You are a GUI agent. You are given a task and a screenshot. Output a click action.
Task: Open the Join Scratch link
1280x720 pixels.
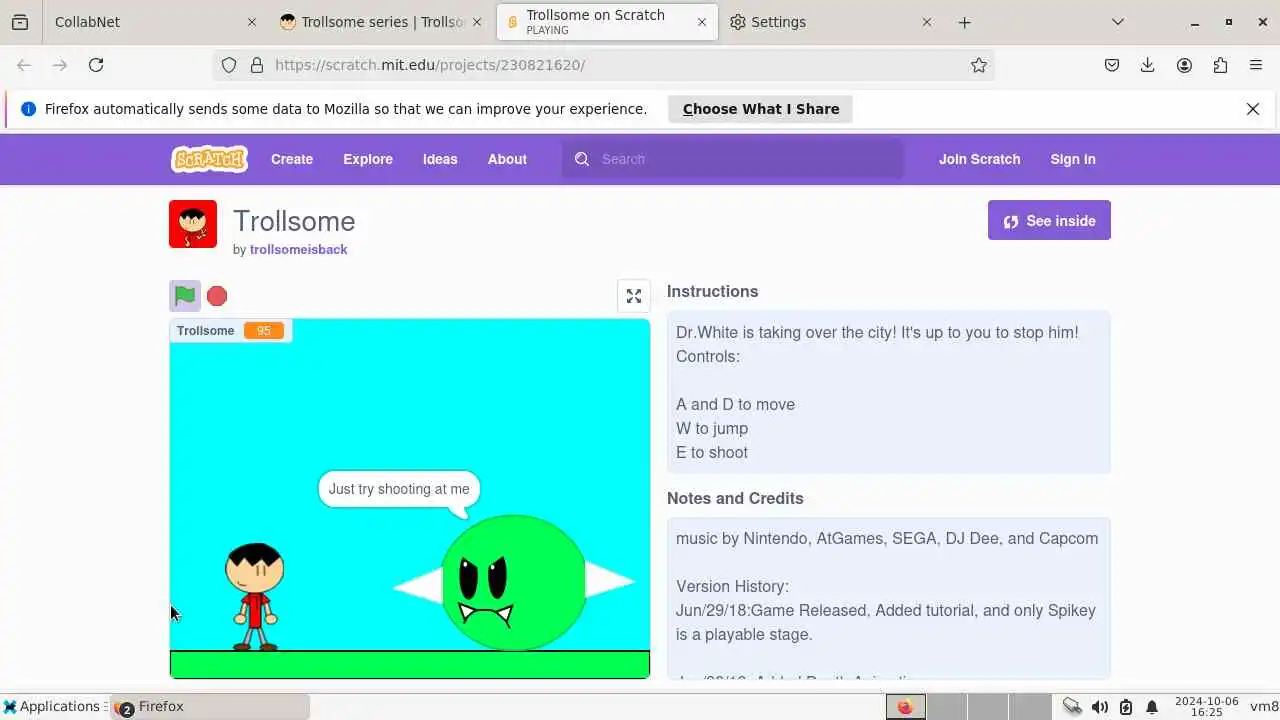tap(980, 159)
